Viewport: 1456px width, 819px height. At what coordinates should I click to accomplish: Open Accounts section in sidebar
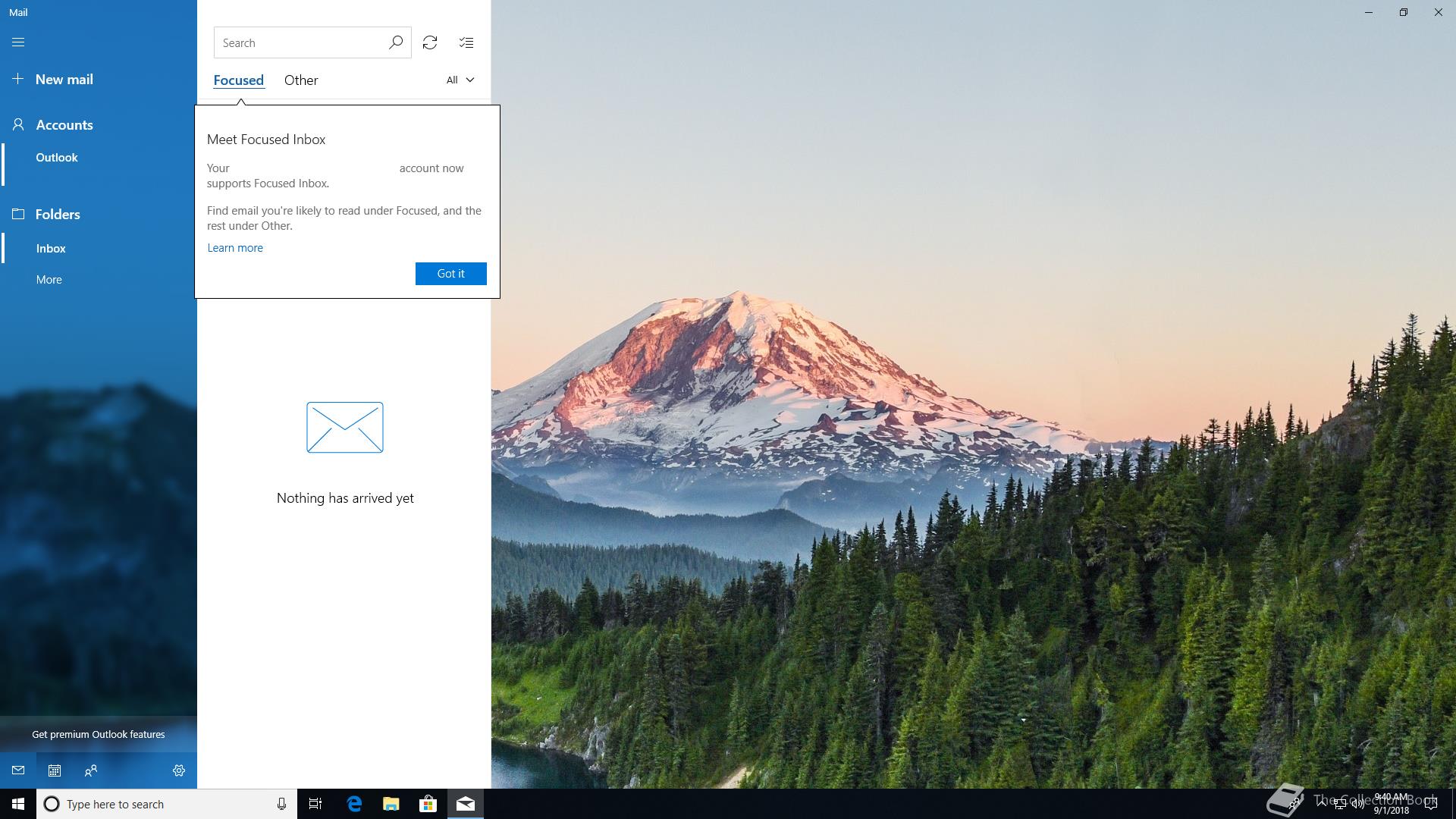pos(64,124)
